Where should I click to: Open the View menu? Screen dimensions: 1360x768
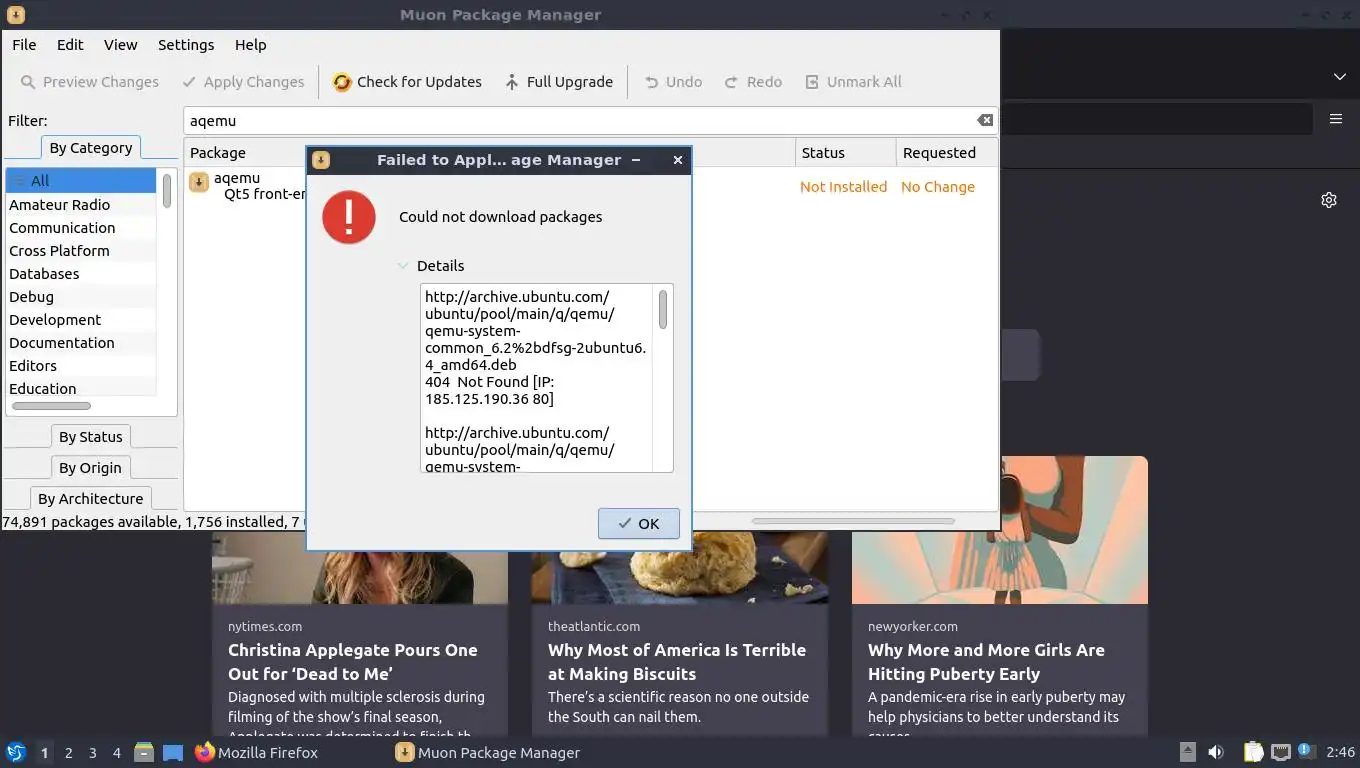(x=120, y=45)
